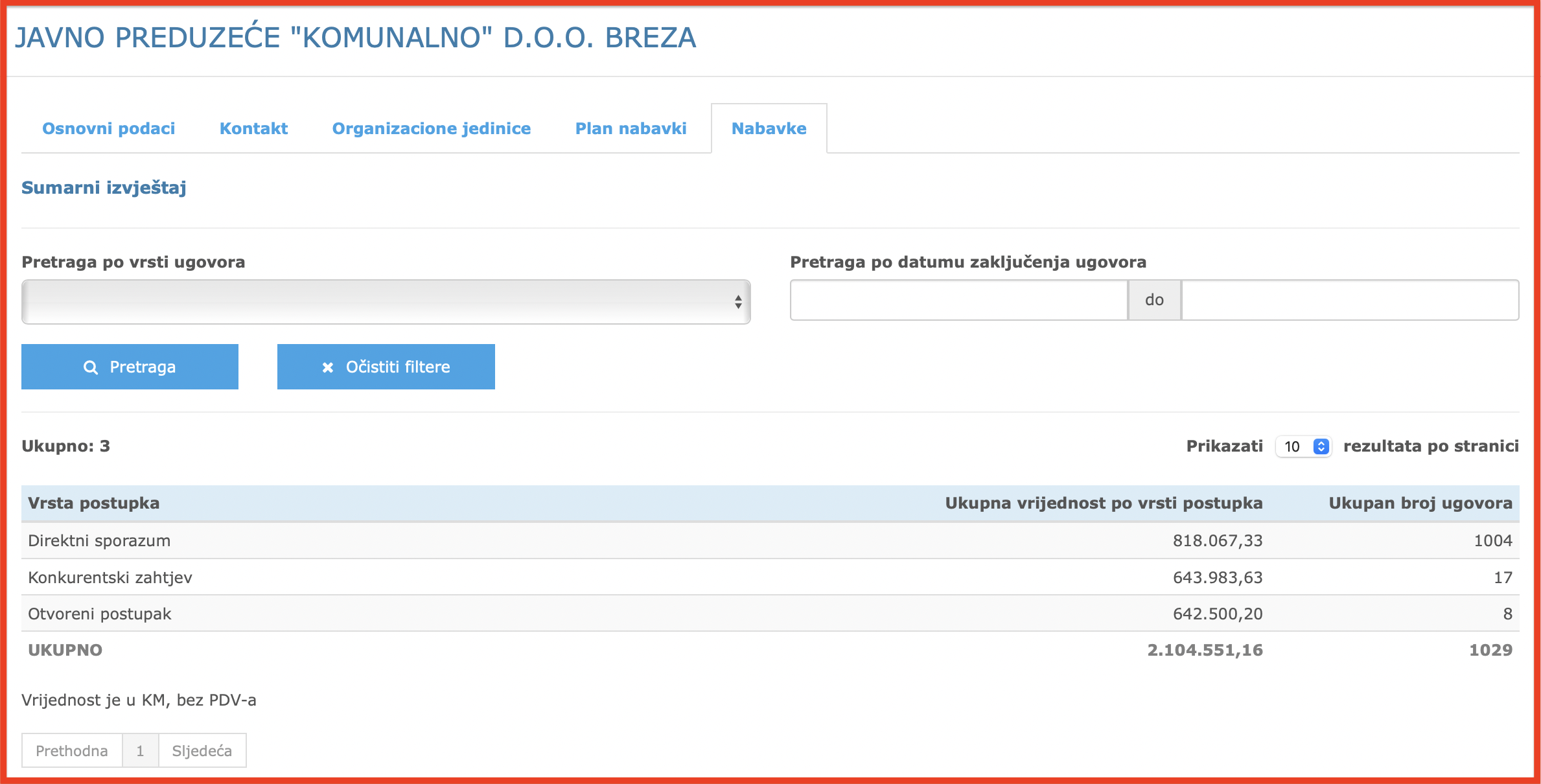Click the Očistiti filtere button

pyautogui.click(x=386, y=367)
